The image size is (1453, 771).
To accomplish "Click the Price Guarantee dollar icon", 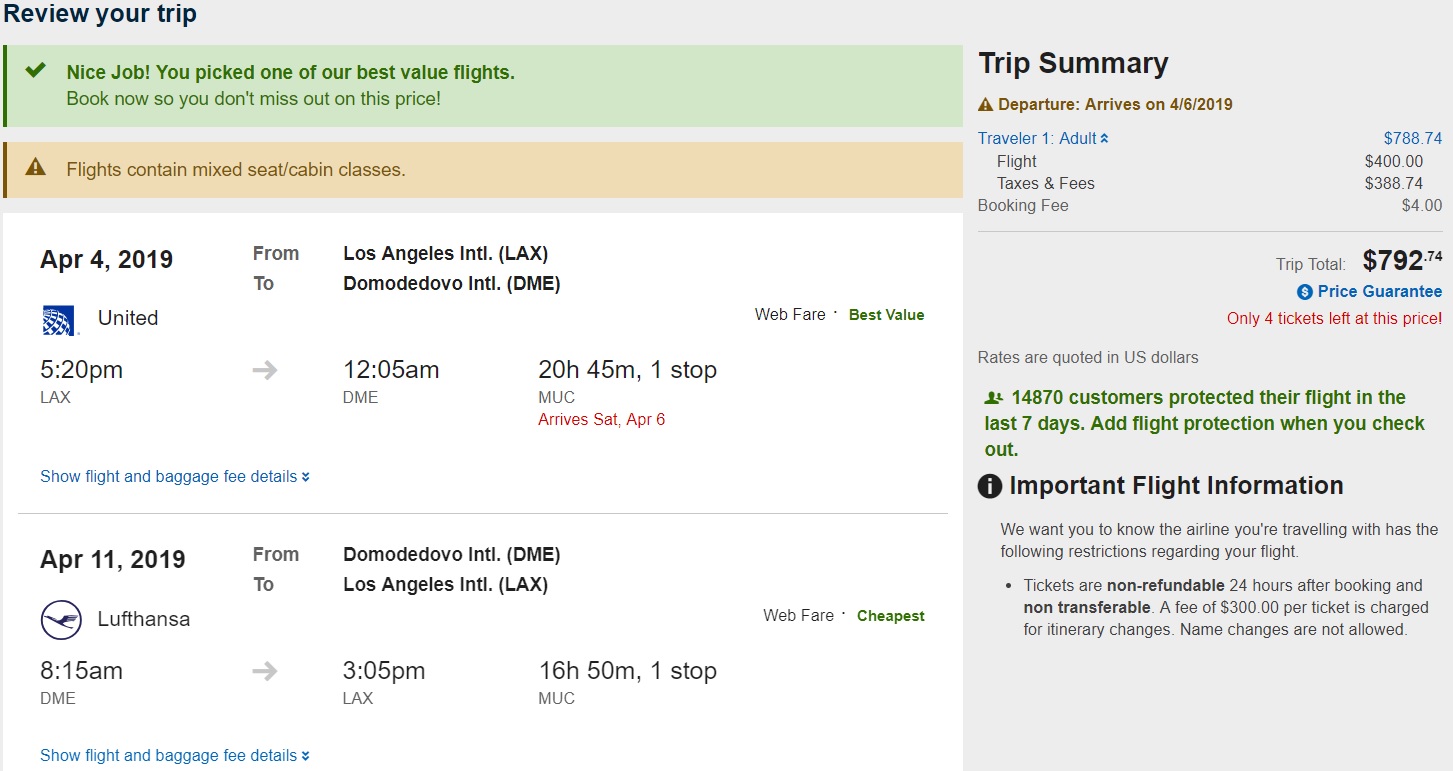I will tap(1304, 292).
